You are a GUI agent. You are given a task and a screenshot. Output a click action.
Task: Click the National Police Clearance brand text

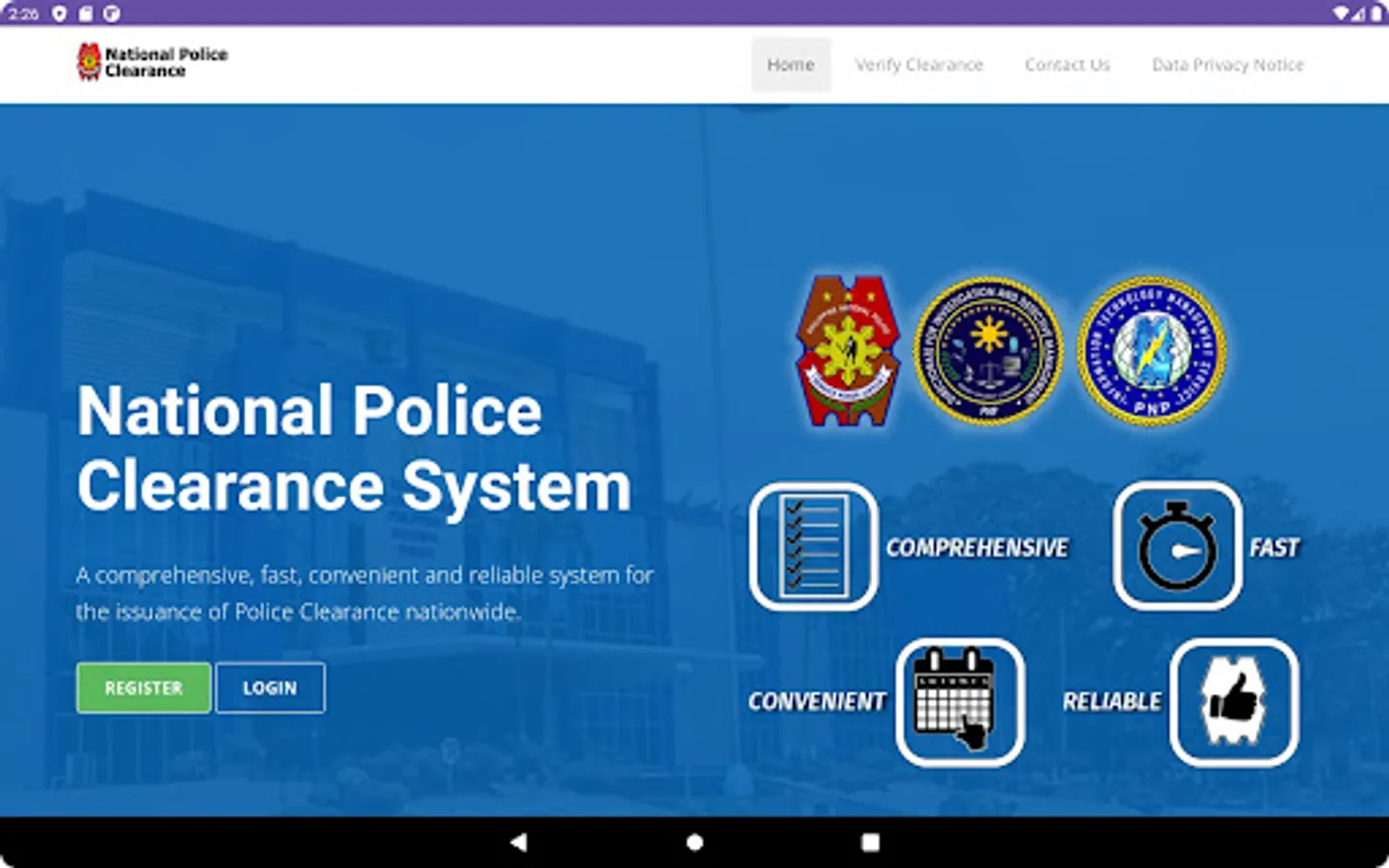click(x=167, y=63)
